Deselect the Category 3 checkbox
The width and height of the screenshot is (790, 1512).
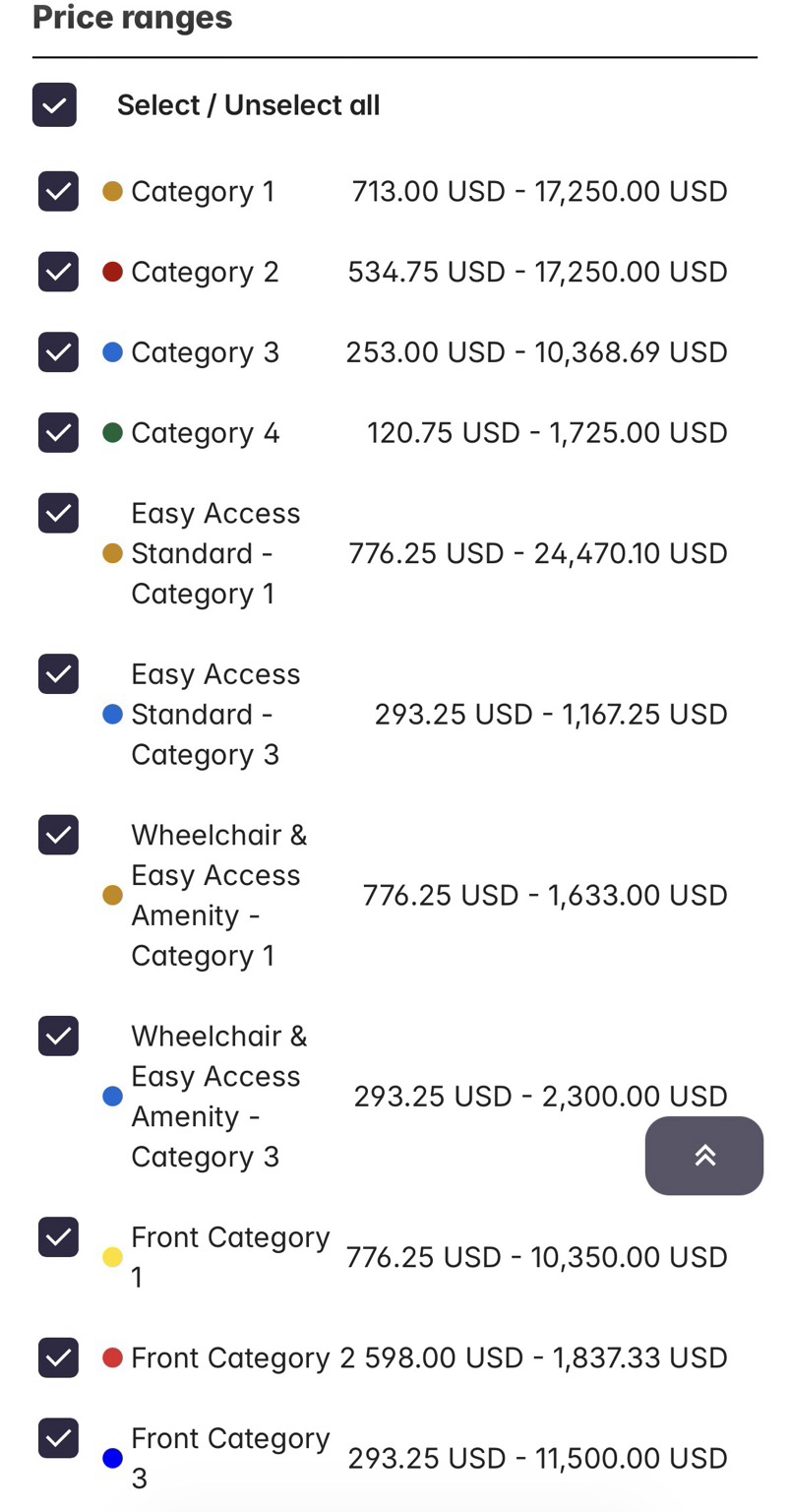coord(58,352)
